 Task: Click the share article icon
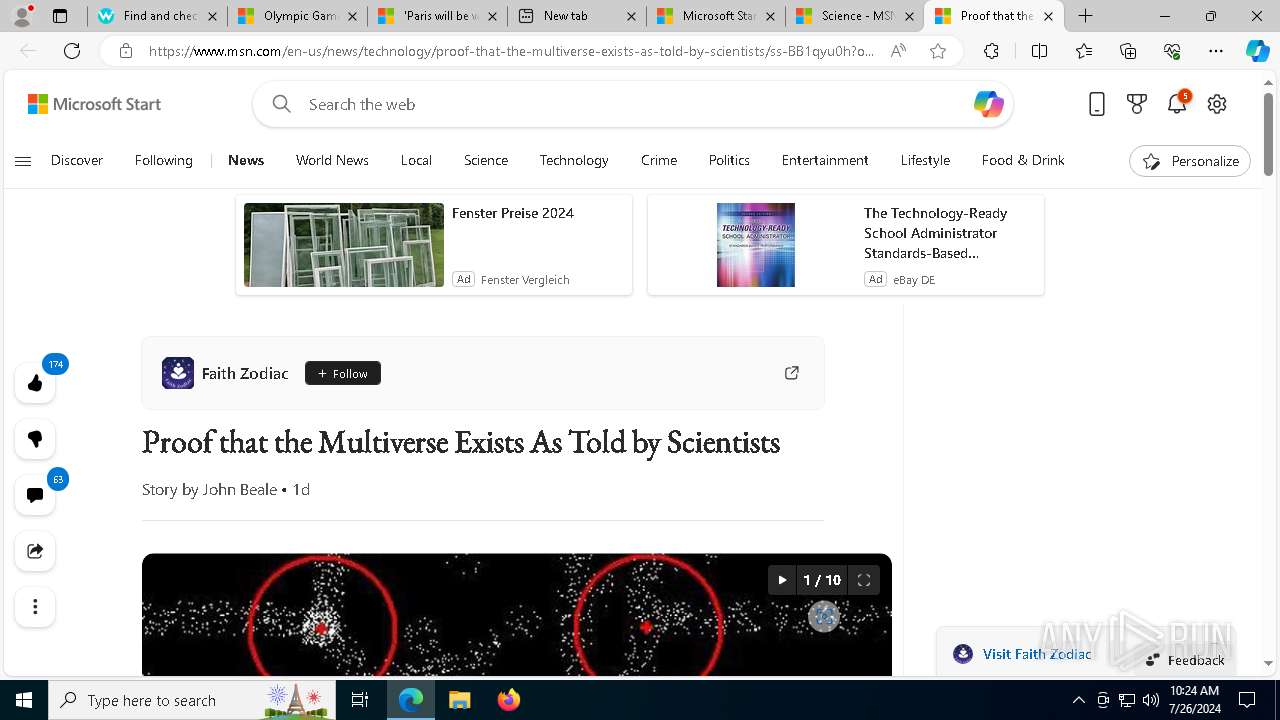(35, 551)
